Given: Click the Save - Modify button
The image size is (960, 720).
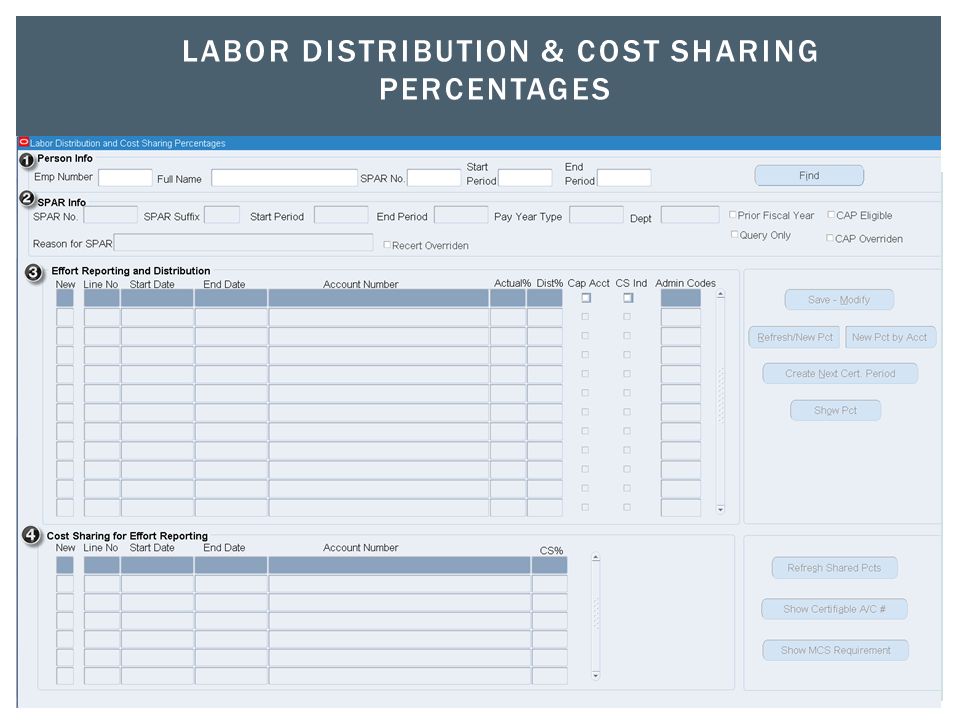Looking at the screenshot, I should (x=839, y=300).
